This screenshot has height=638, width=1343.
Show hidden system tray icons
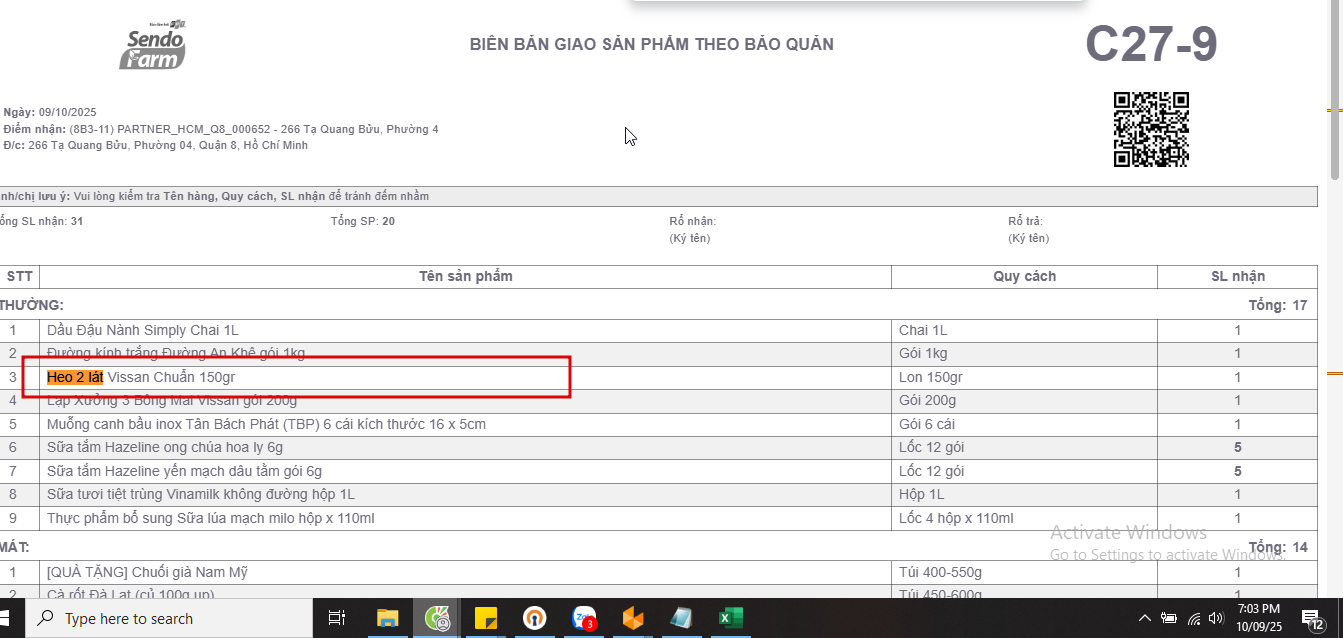point(1145,619)
